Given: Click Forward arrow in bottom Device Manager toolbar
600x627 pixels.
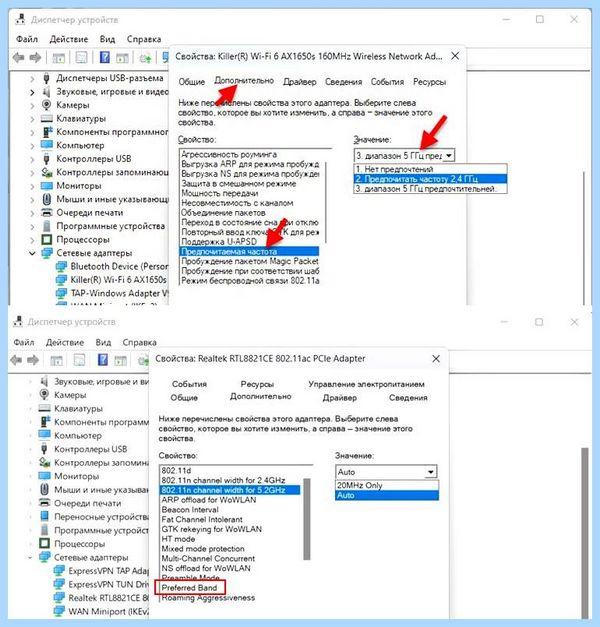Looking at the screenshot, I should click(x=33, y=360).
